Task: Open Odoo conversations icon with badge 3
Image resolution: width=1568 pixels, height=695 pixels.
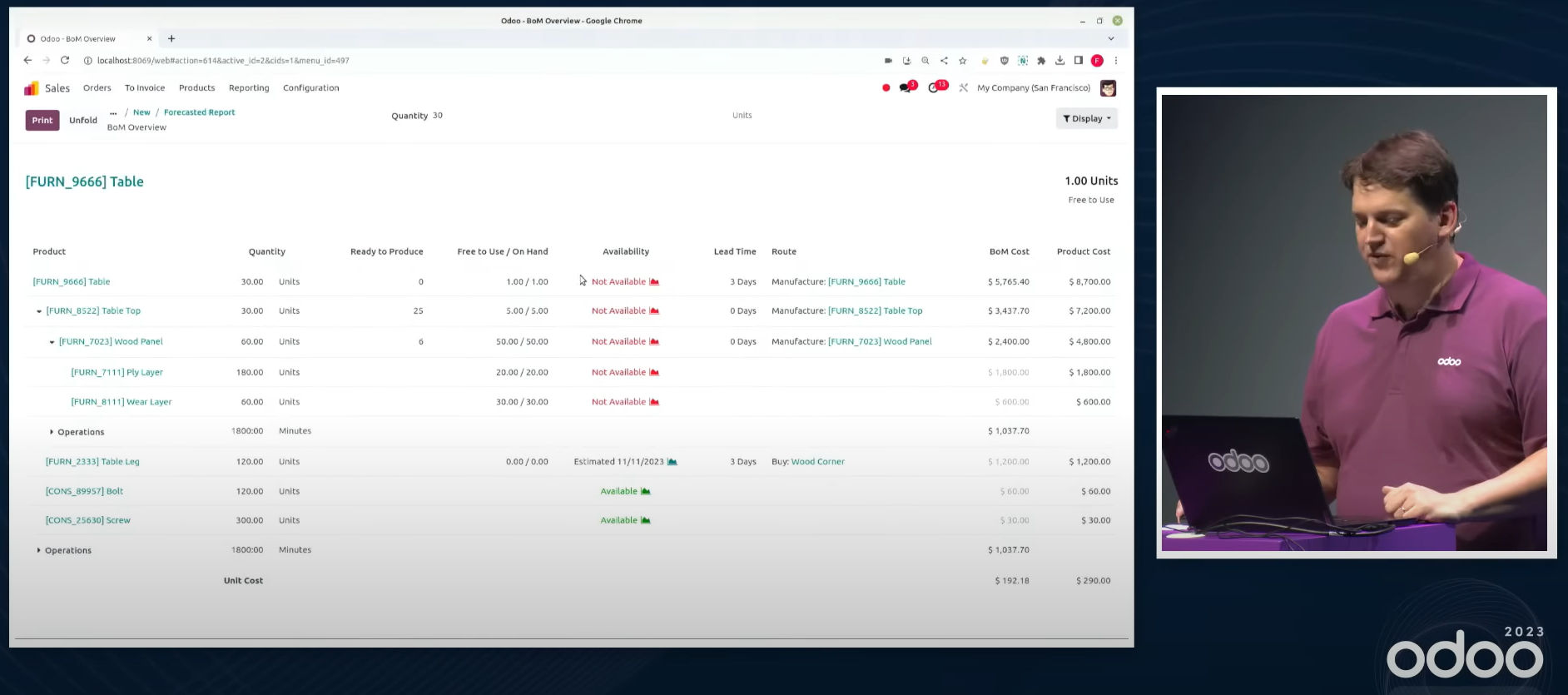Action: pyautogui.click(x=906, y=87)
